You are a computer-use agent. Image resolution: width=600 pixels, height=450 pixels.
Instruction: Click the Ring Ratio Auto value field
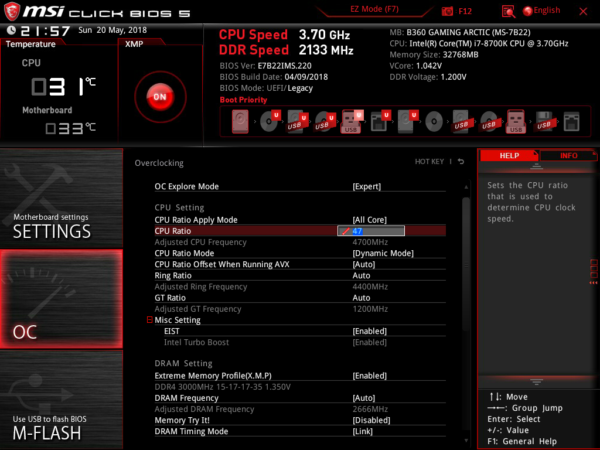(x=361, y=276)
